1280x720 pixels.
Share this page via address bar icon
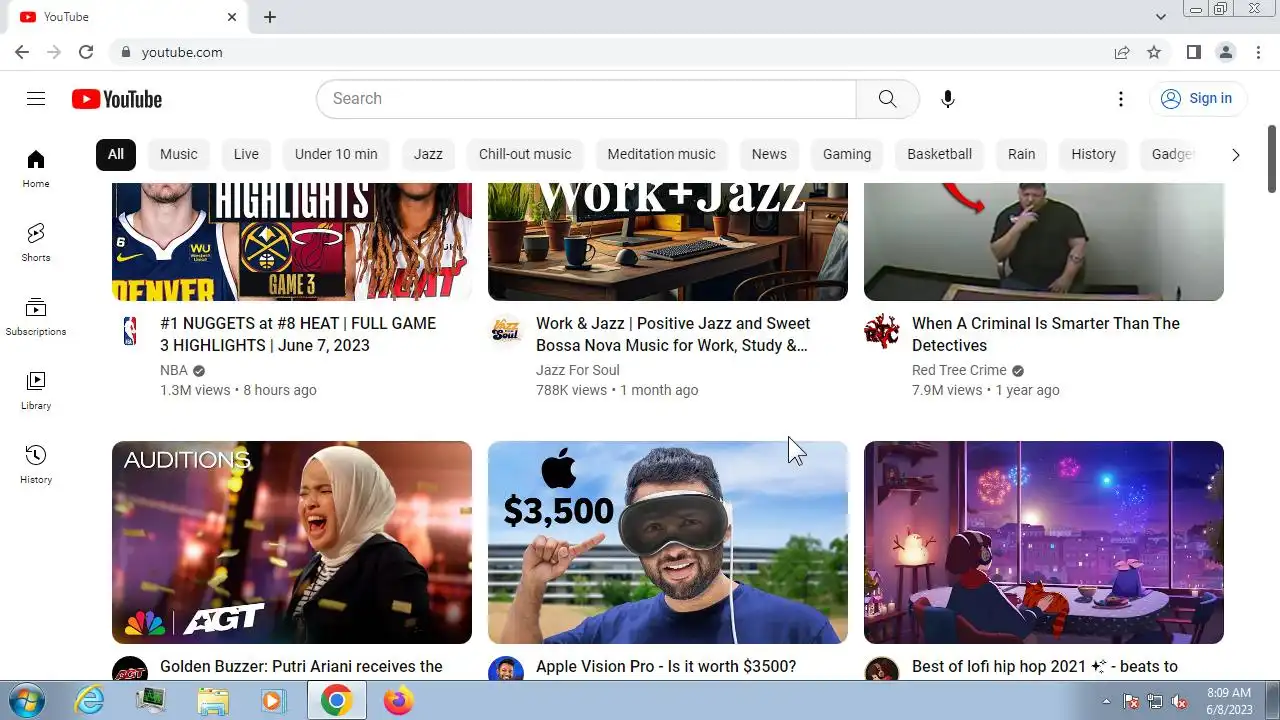[x=1122, y=52]
